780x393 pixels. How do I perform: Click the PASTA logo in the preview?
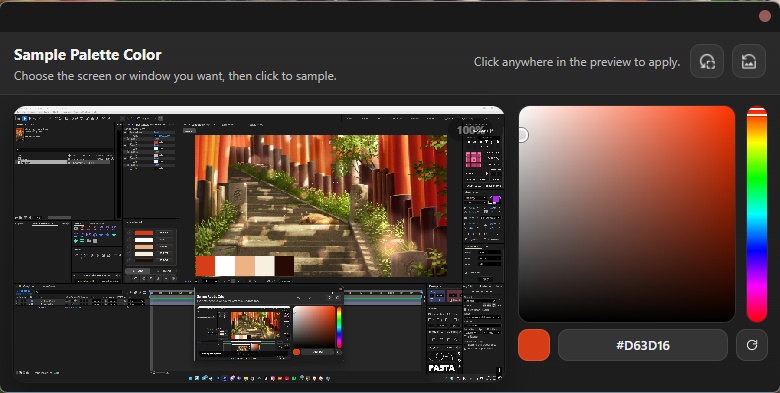pos(441,368)
